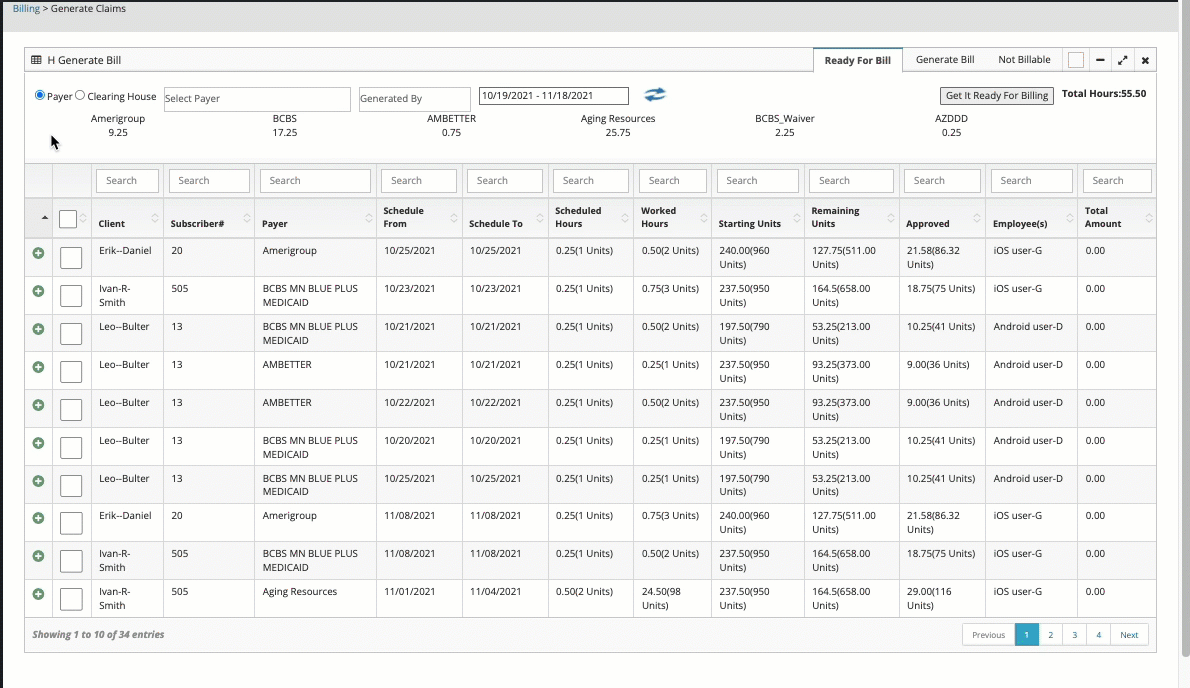Screen dimensions: 1190x688
Task: Sort table by Payer column
Action: 316,218
